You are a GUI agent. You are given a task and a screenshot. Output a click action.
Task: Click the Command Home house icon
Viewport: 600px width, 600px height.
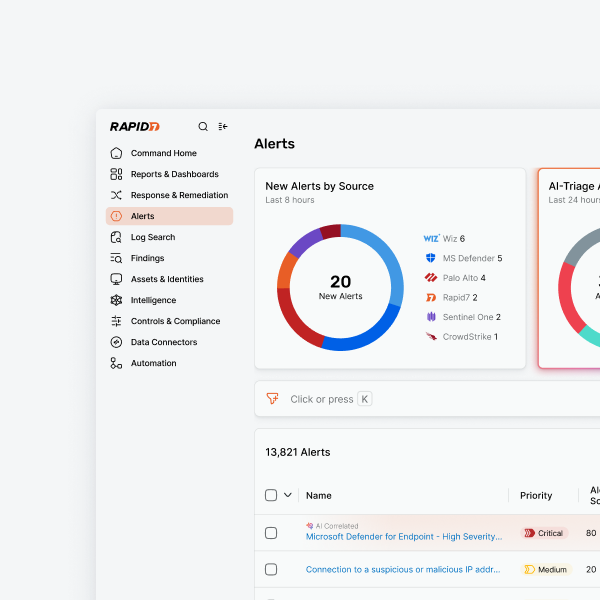coord(116,153)
